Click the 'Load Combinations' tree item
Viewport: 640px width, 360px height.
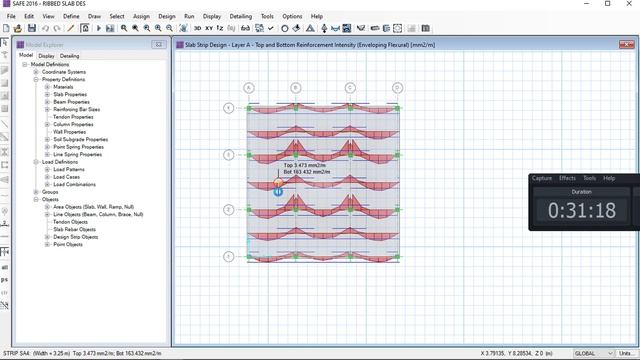pos(74,184)
